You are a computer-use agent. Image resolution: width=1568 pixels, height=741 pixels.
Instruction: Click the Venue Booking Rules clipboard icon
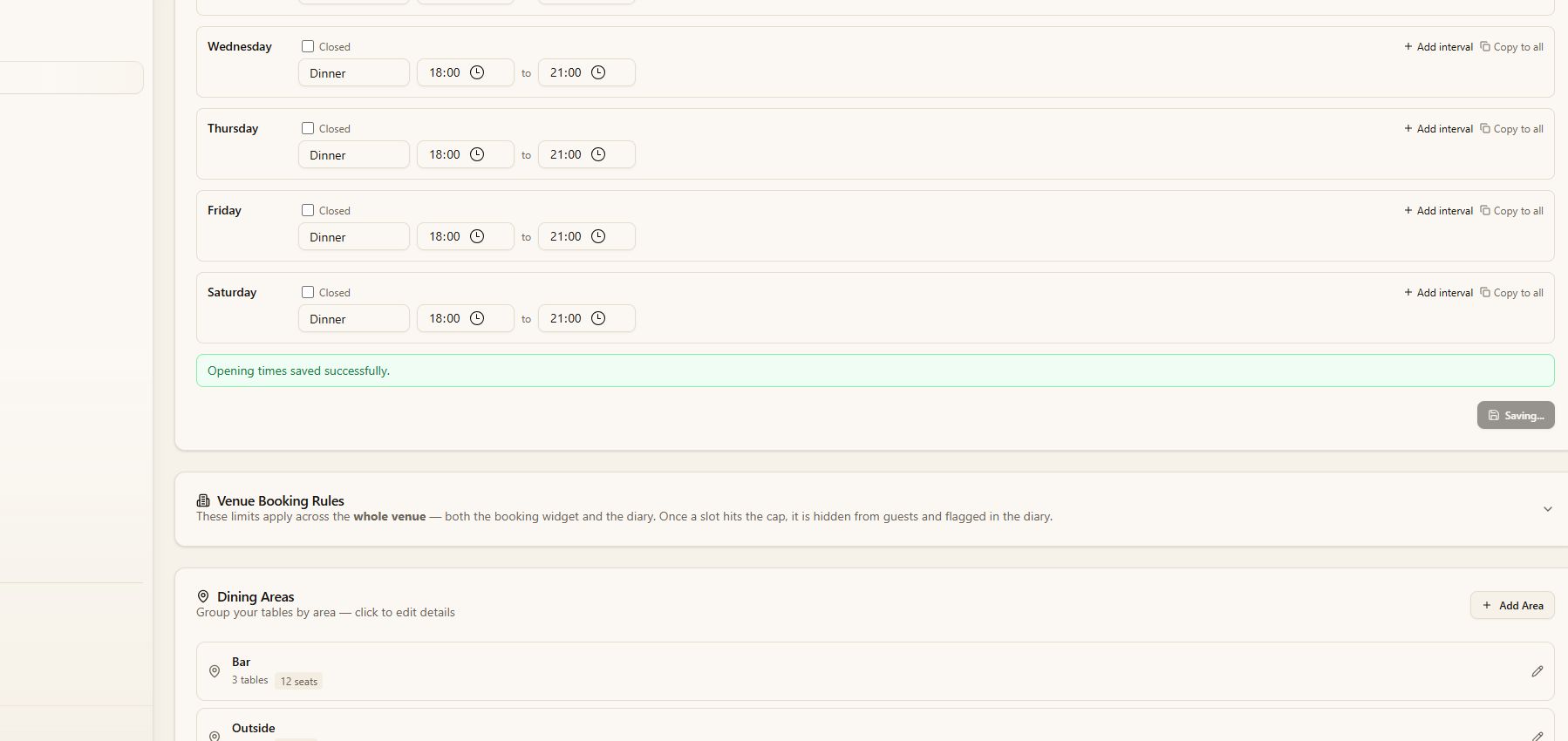(x=203, y=500)
